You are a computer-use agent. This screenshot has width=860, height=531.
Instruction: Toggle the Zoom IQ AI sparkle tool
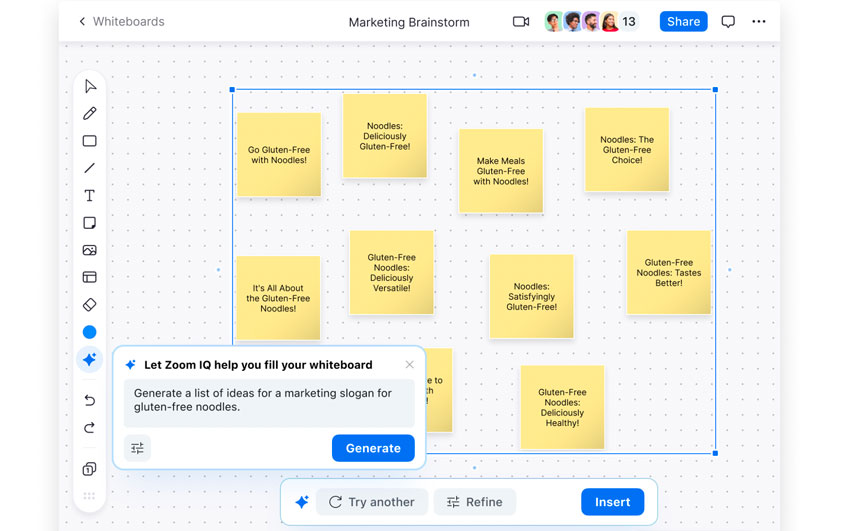coord(90,360)
